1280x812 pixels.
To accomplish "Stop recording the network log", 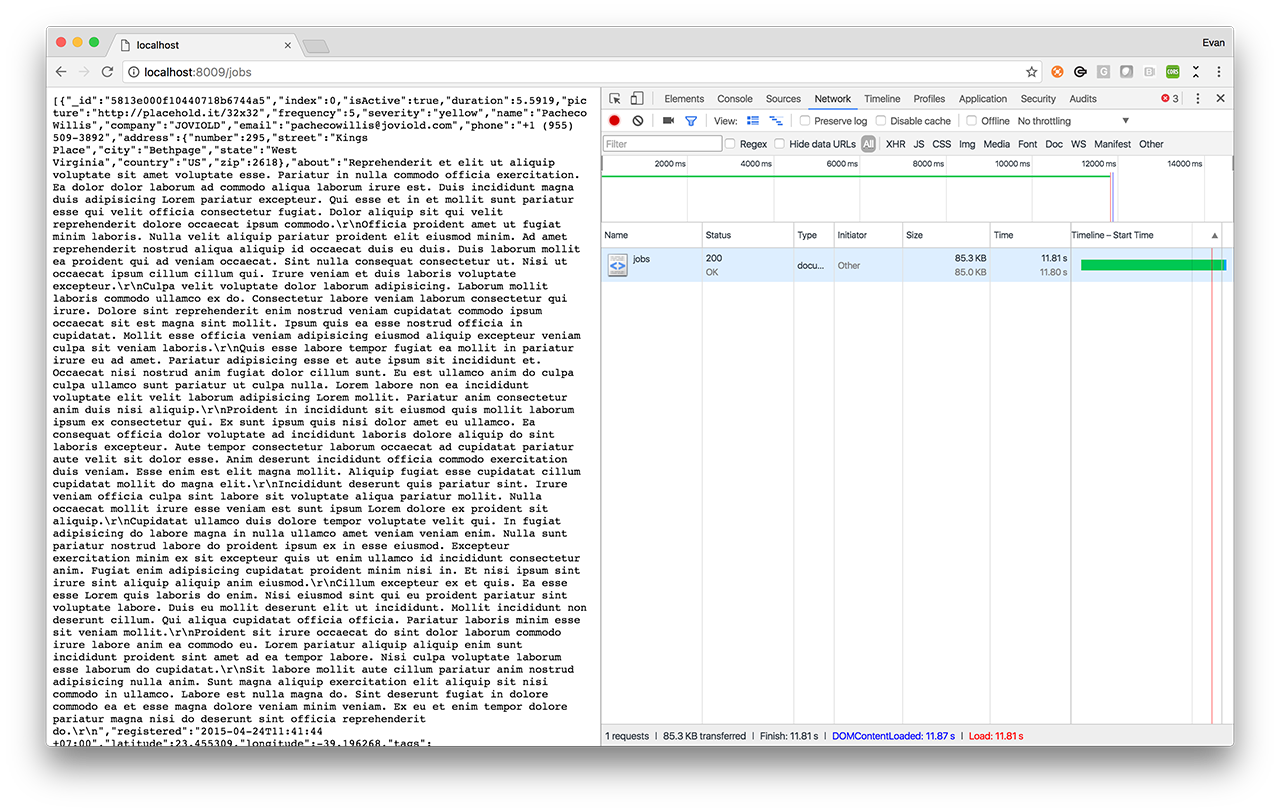I will click(614, 121).
